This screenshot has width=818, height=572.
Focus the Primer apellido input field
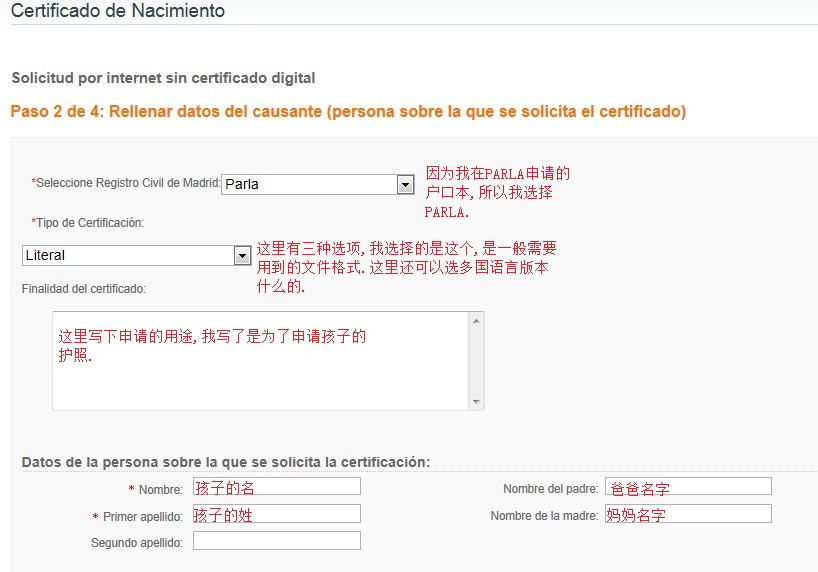277,514
